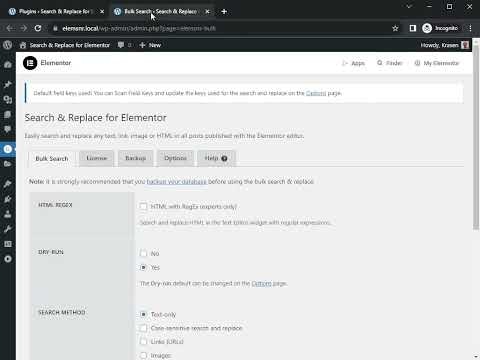Open a new browser tab with plus
480x360 pixels.
pyautogui.click(x=224, y=11)
